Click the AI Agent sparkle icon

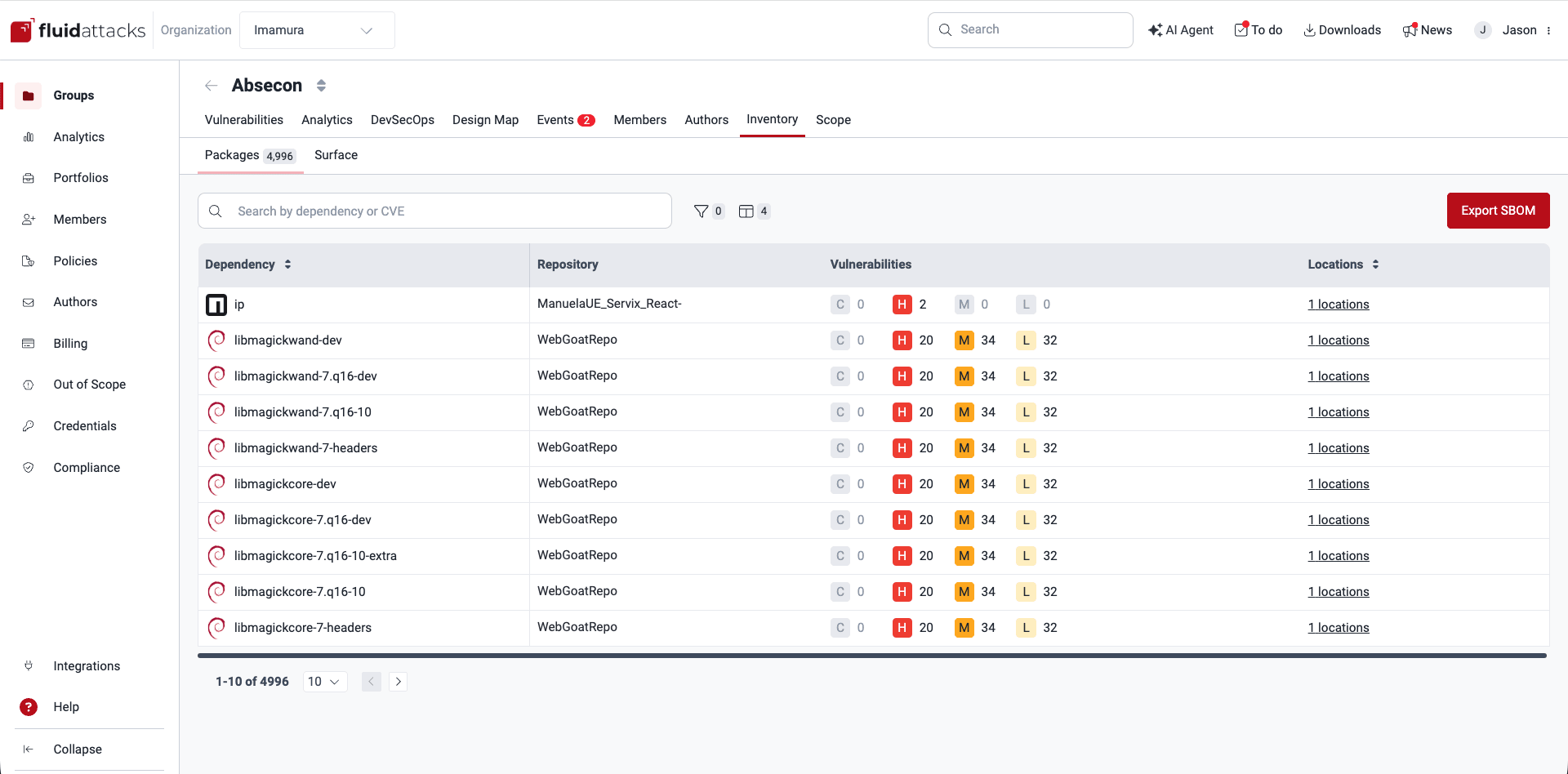point(1155,29)
